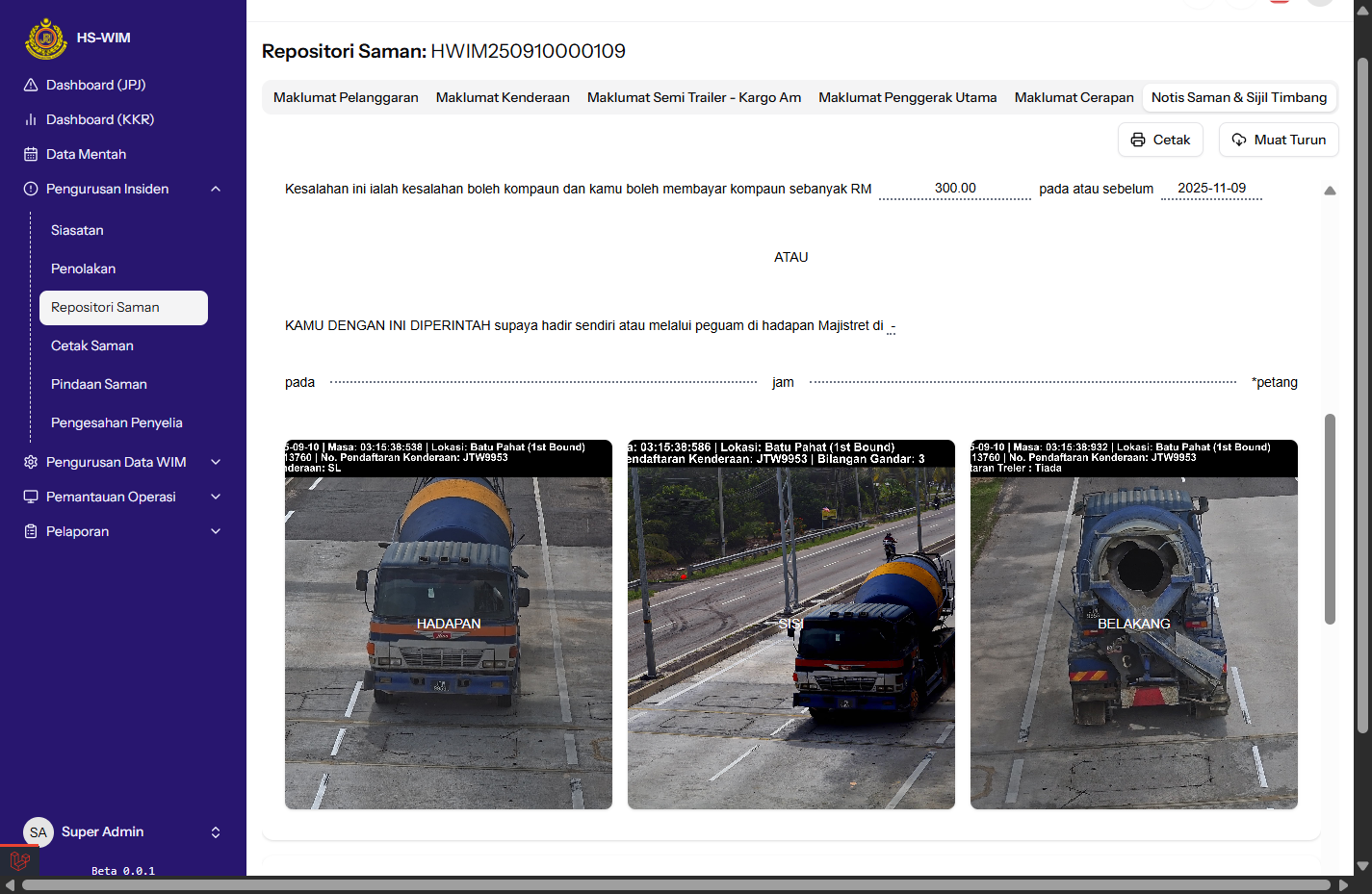This screenshot has height=894, width=1372.
Task: Expand the Pengurusan Data WIM menu
Action: (x=216, y=462)
